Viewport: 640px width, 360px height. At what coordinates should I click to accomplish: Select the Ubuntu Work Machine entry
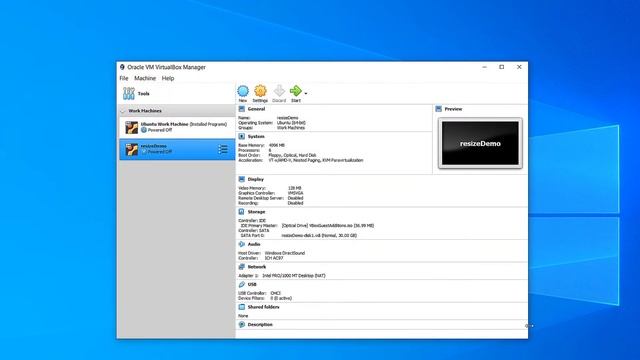(177, 127)
